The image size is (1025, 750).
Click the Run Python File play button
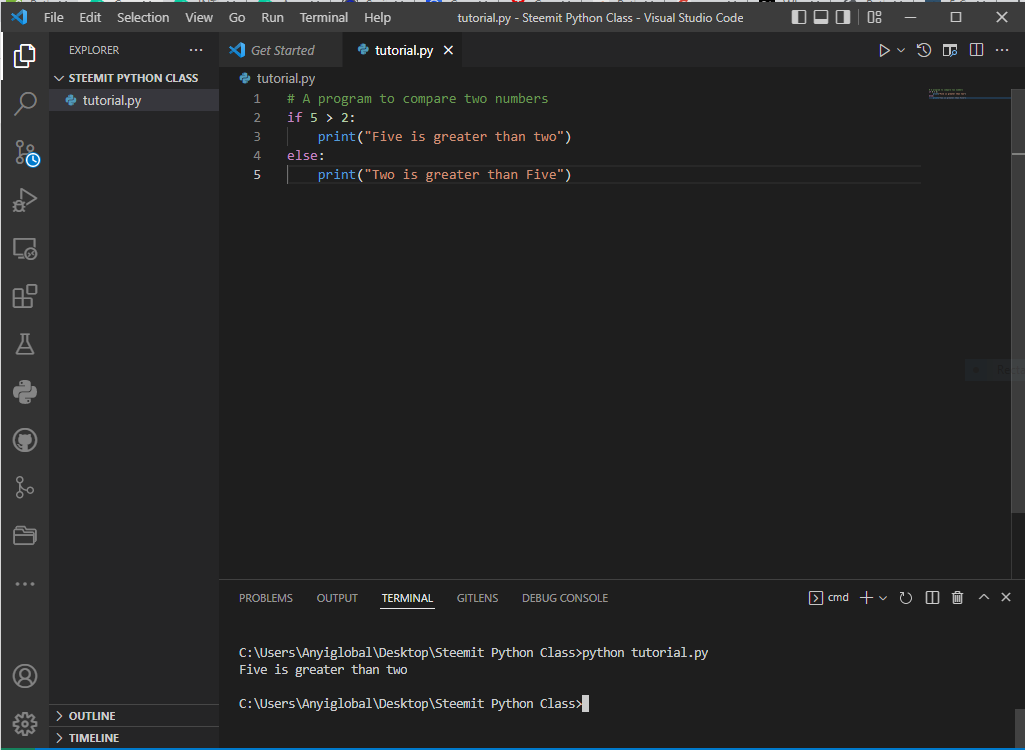point(884,50)
